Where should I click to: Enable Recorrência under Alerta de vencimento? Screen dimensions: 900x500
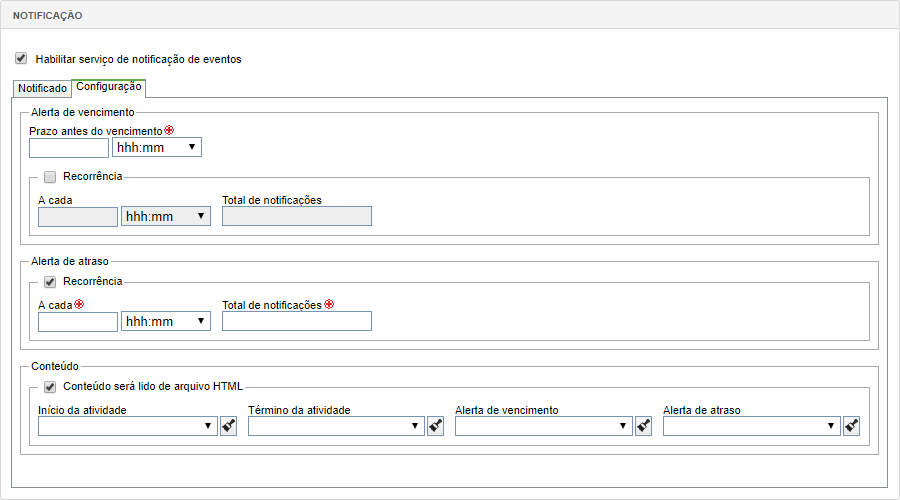(x=50, y=177)
